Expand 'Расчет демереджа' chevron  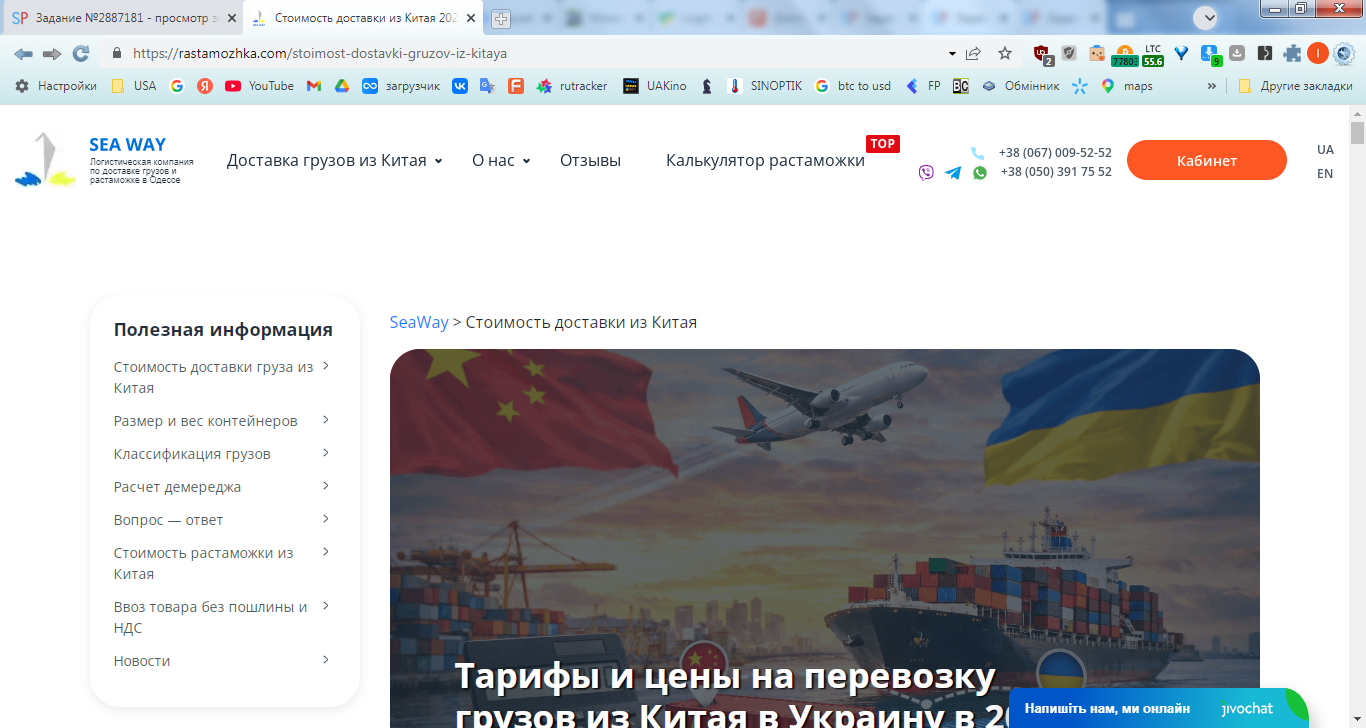point(326,486)
